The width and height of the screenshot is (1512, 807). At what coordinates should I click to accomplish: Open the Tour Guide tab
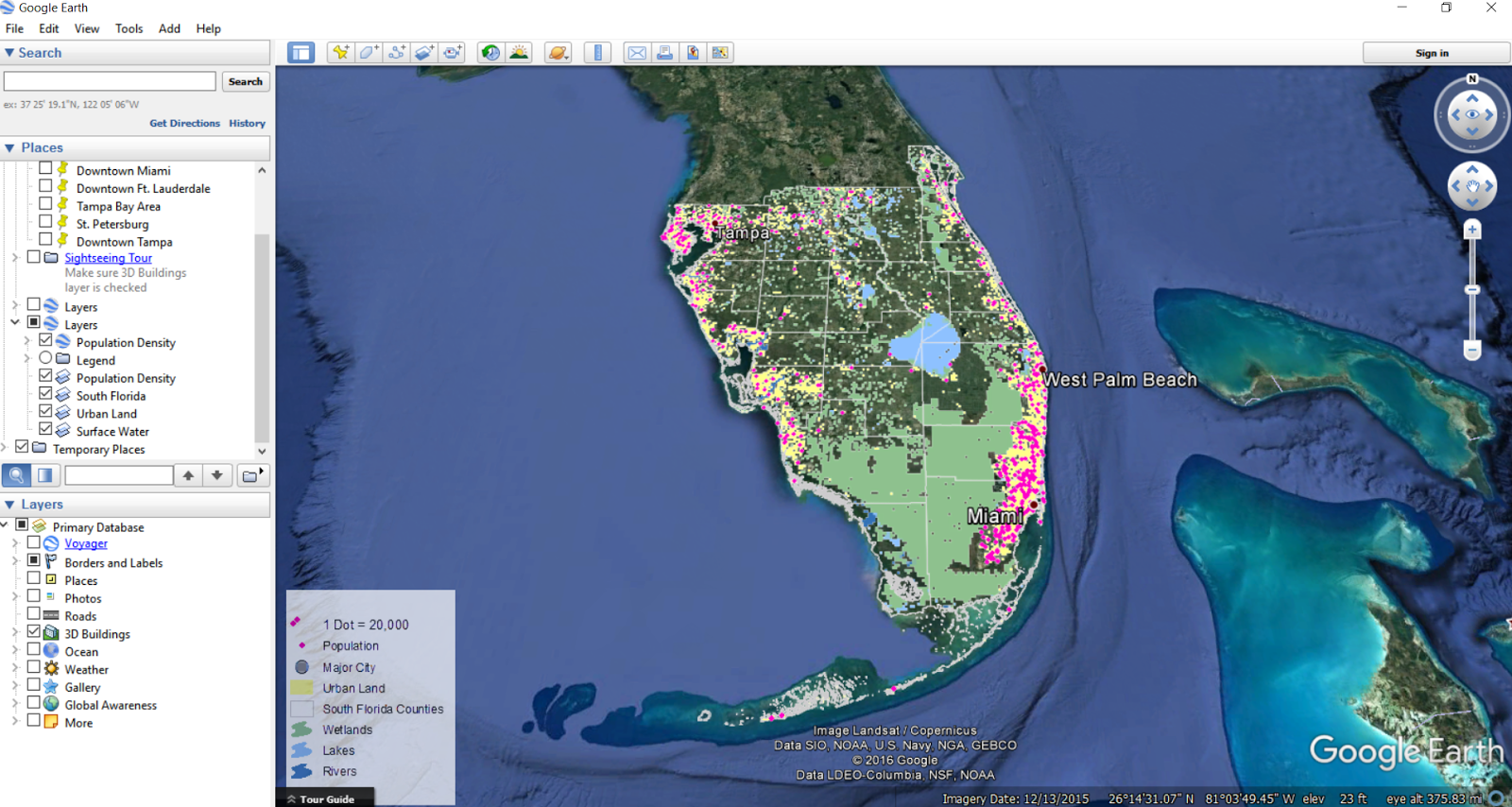(x=325, y=798)
